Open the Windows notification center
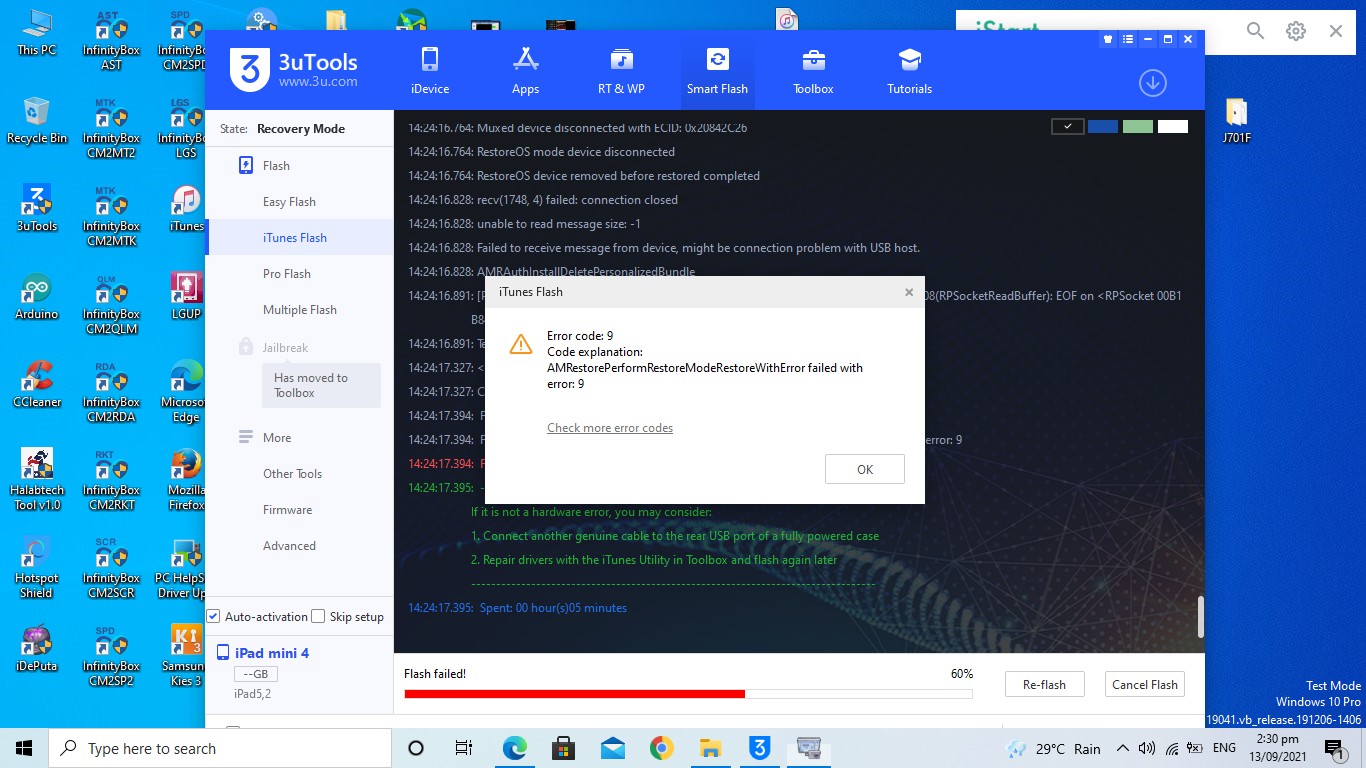1366x768 pixels. [1334, 748]
